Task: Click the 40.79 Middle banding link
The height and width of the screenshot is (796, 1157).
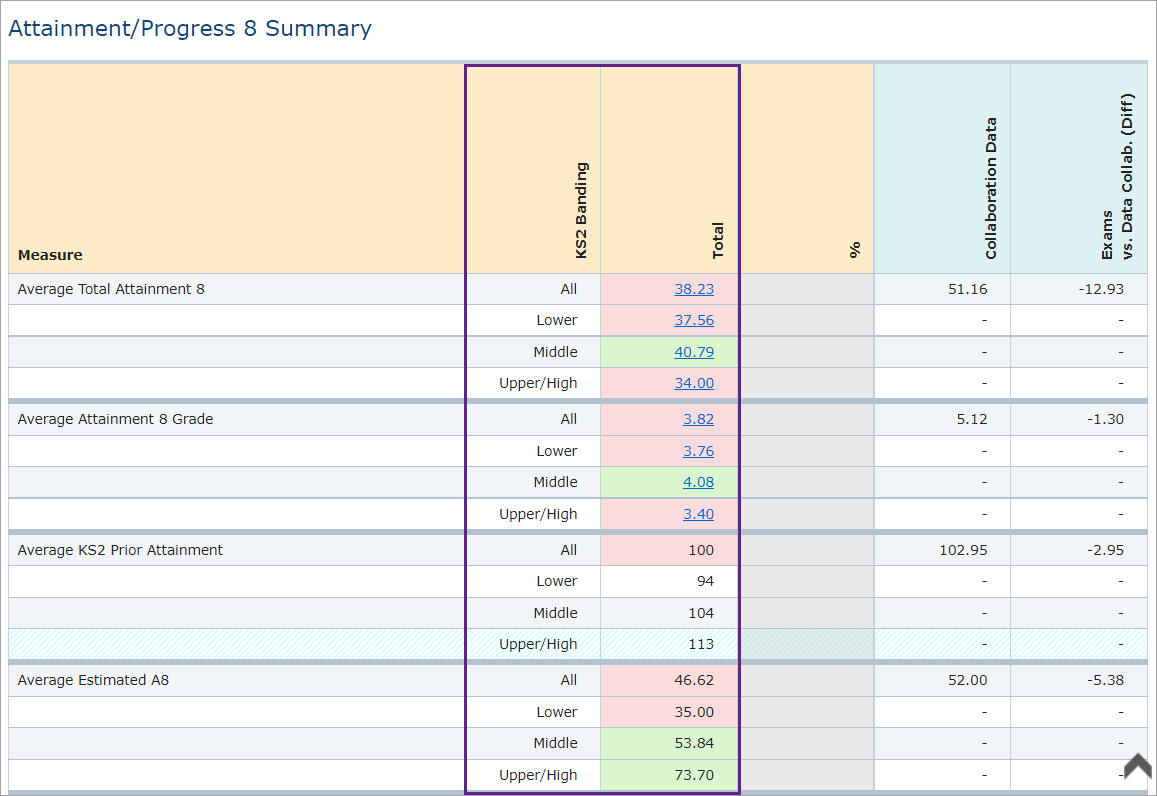Action: (x=693, y=352)
